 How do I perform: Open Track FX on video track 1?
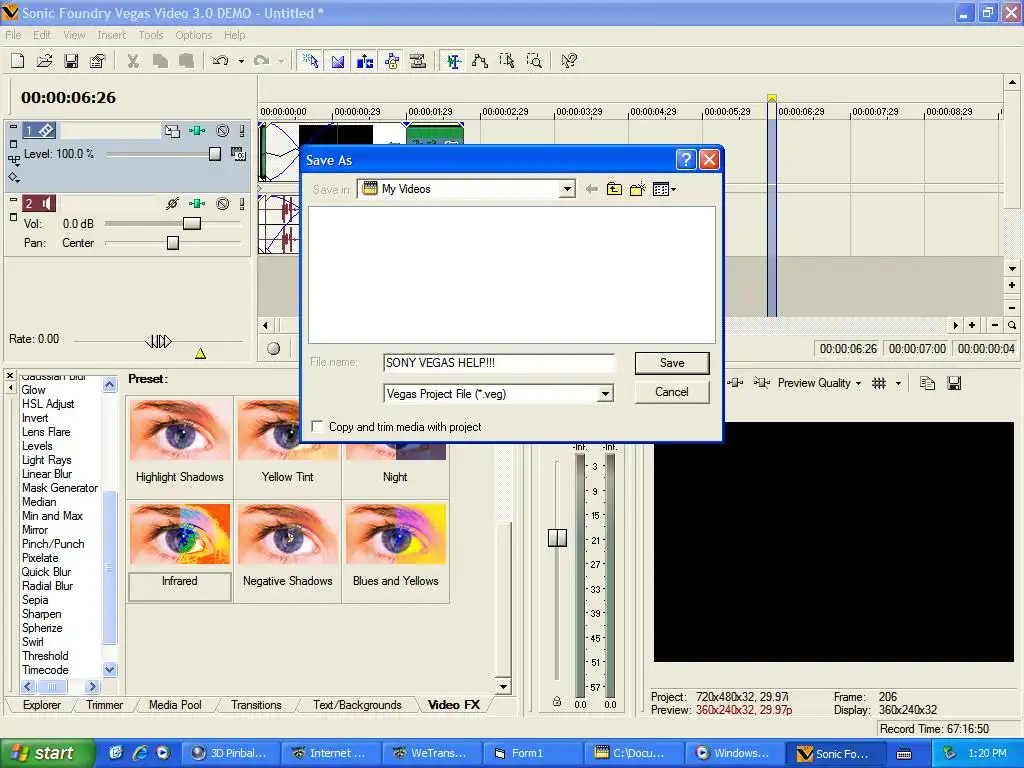(x=197, y=131)
